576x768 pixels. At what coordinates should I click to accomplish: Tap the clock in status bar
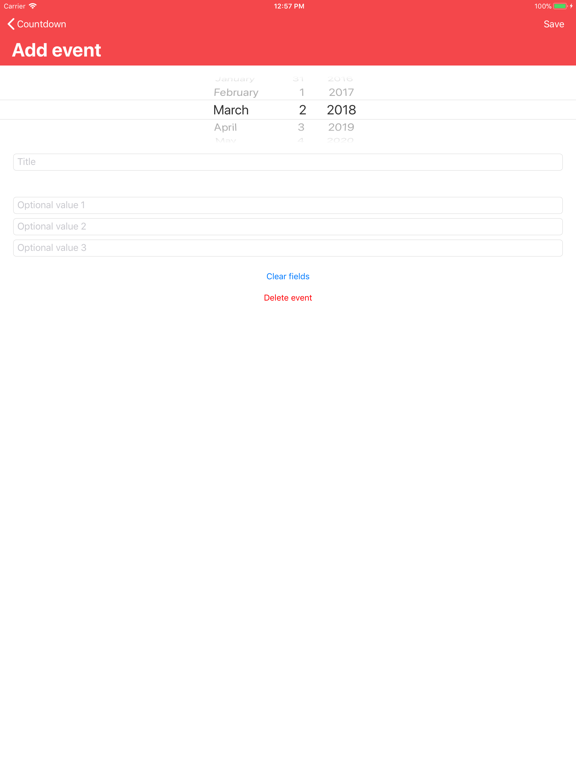(x=289, y=6)
